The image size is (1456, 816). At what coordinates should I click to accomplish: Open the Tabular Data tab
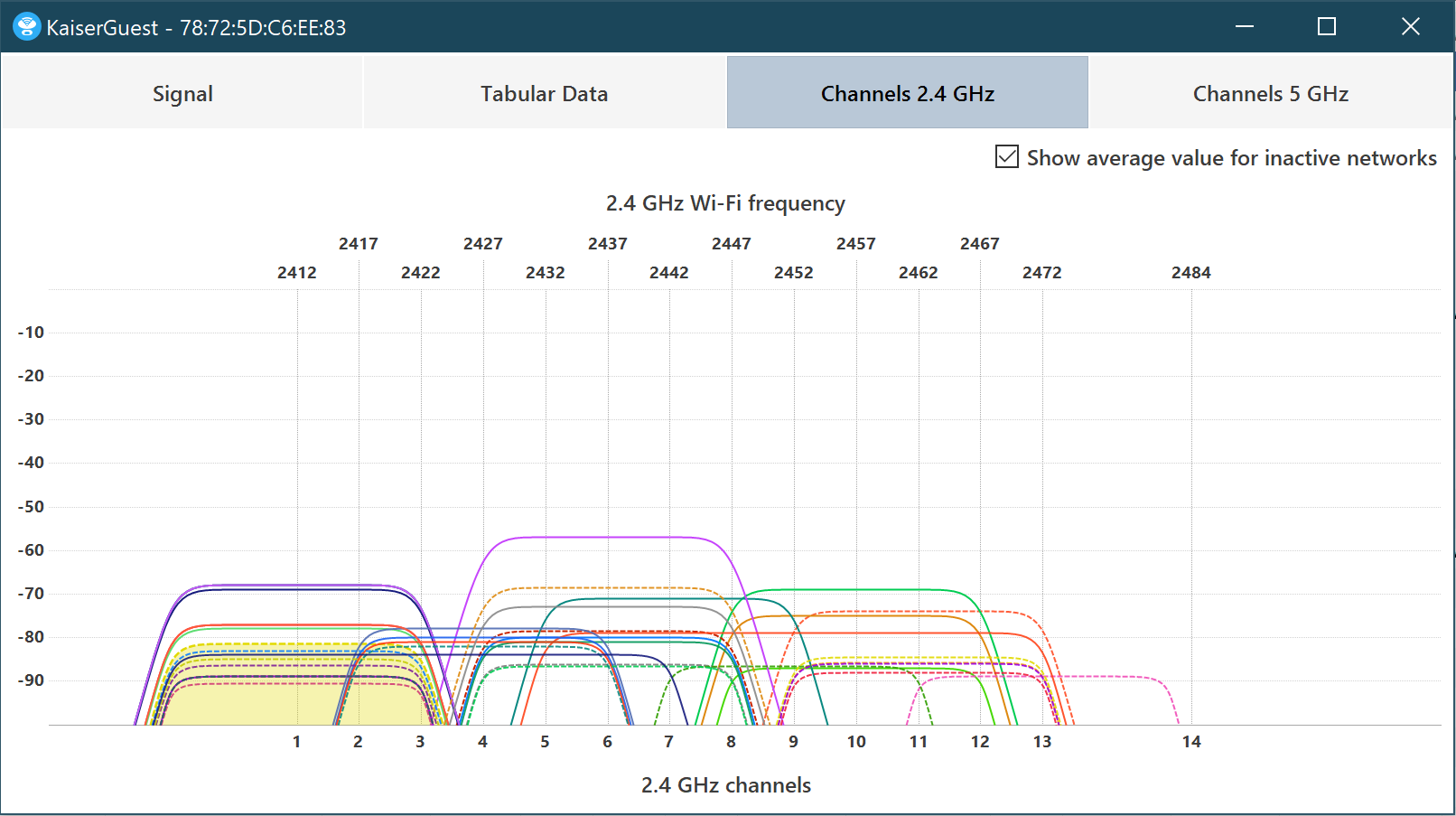click(544, 94)
